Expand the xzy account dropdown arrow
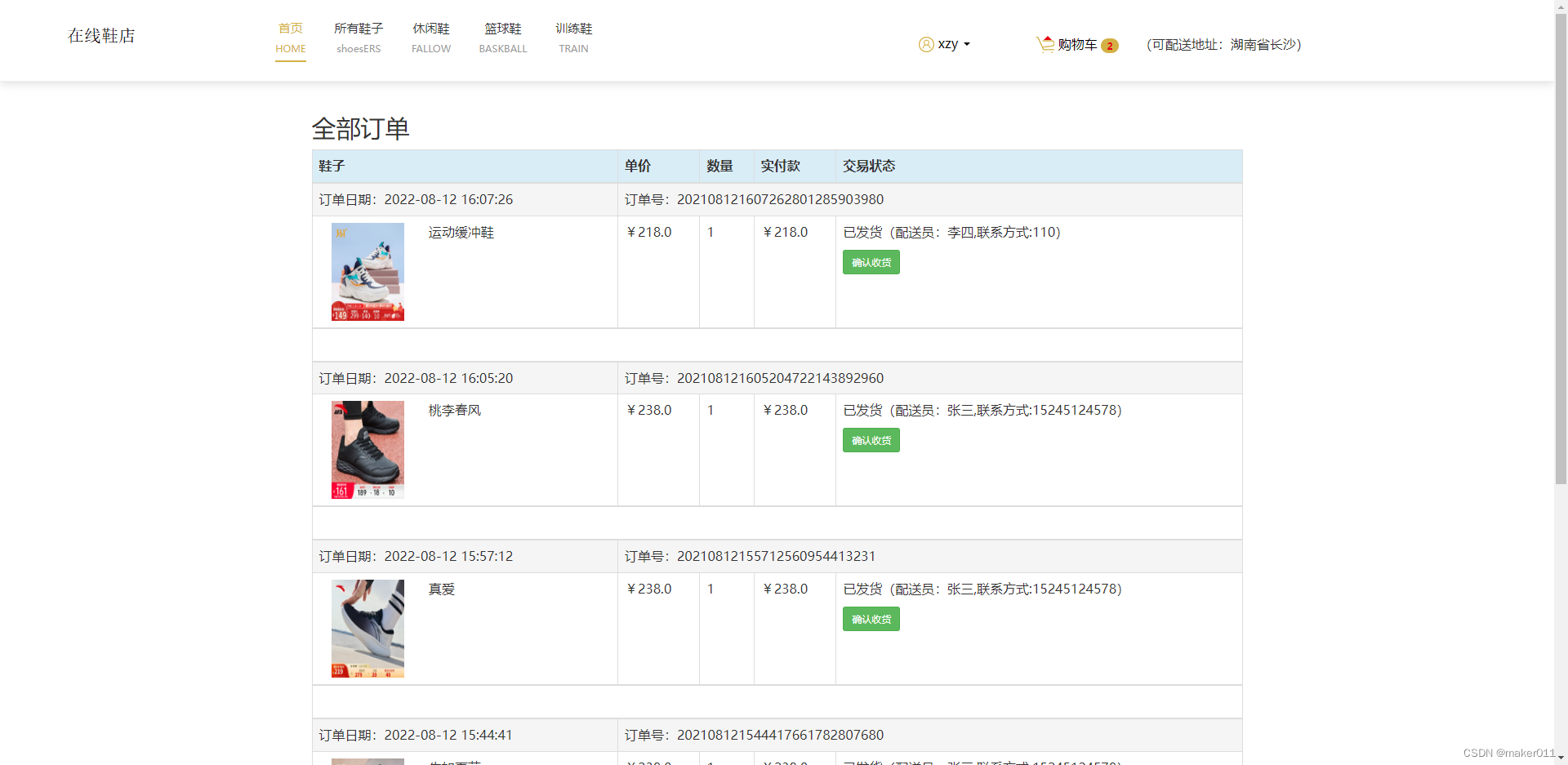This screenshot has height=765, width=1568. [967, 45]
